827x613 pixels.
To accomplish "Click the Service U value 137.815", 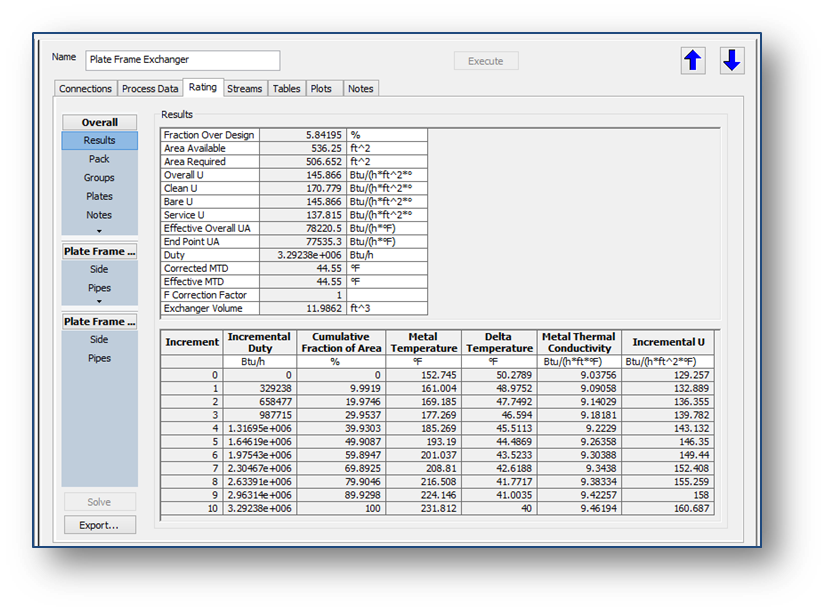I will 303,215.
